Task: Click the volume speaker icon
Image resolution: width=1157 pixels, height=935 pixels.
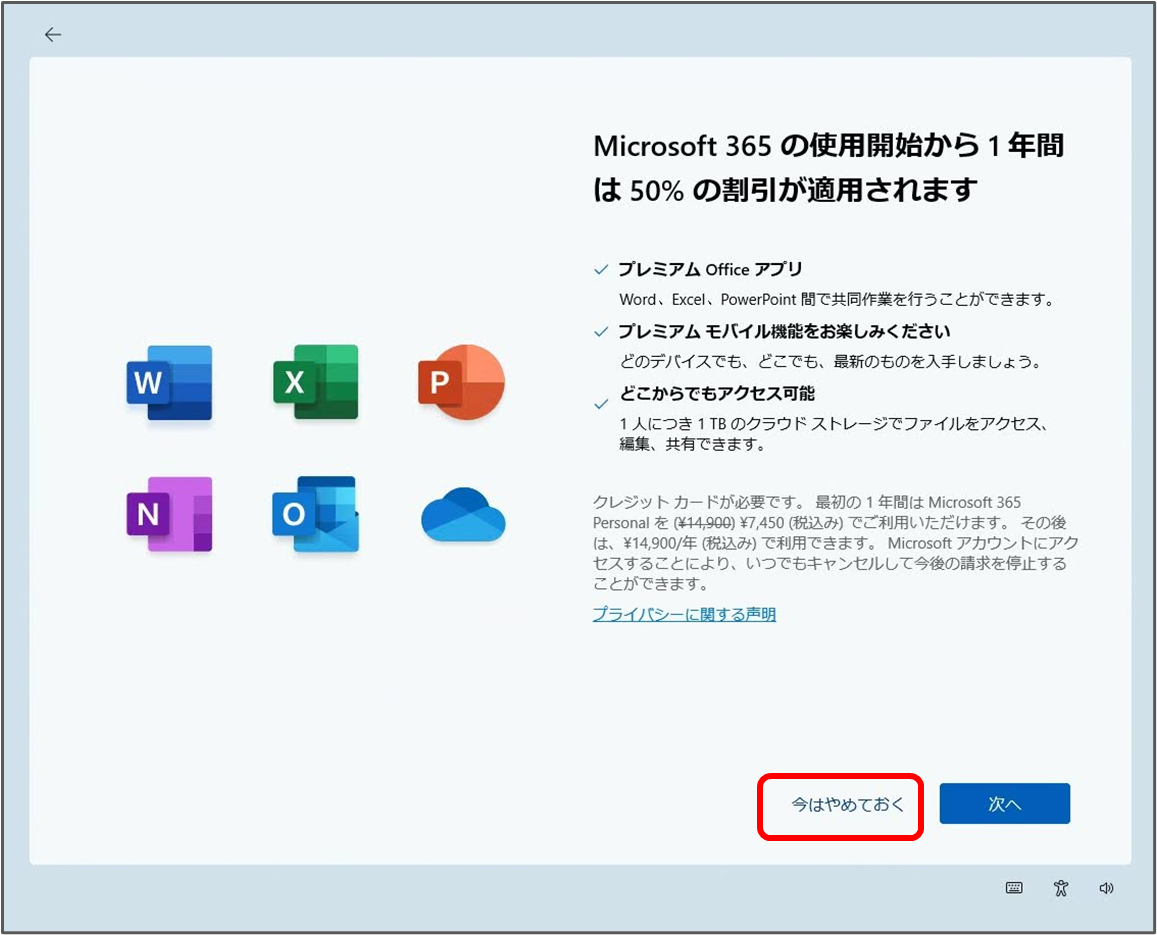Action: click(x=1106, y=888)
